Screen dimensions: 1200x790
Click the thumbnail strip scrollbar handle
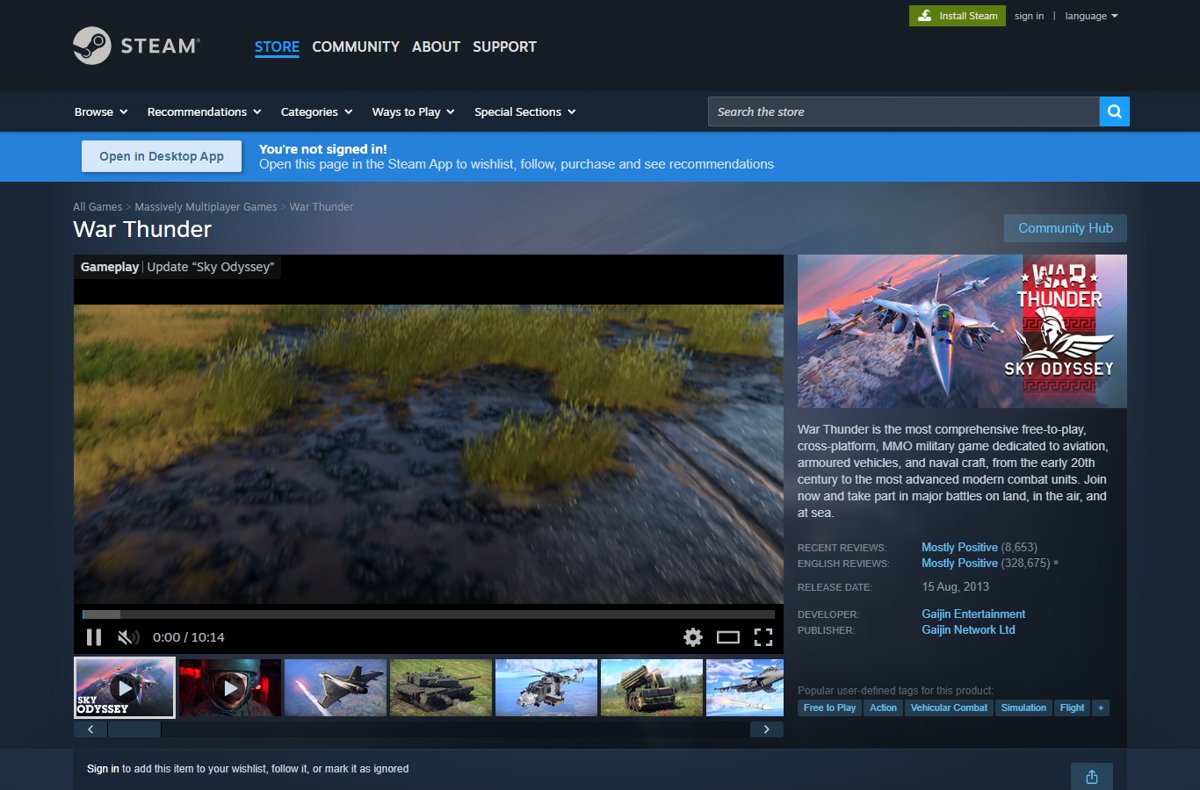(x=134, y=729)
